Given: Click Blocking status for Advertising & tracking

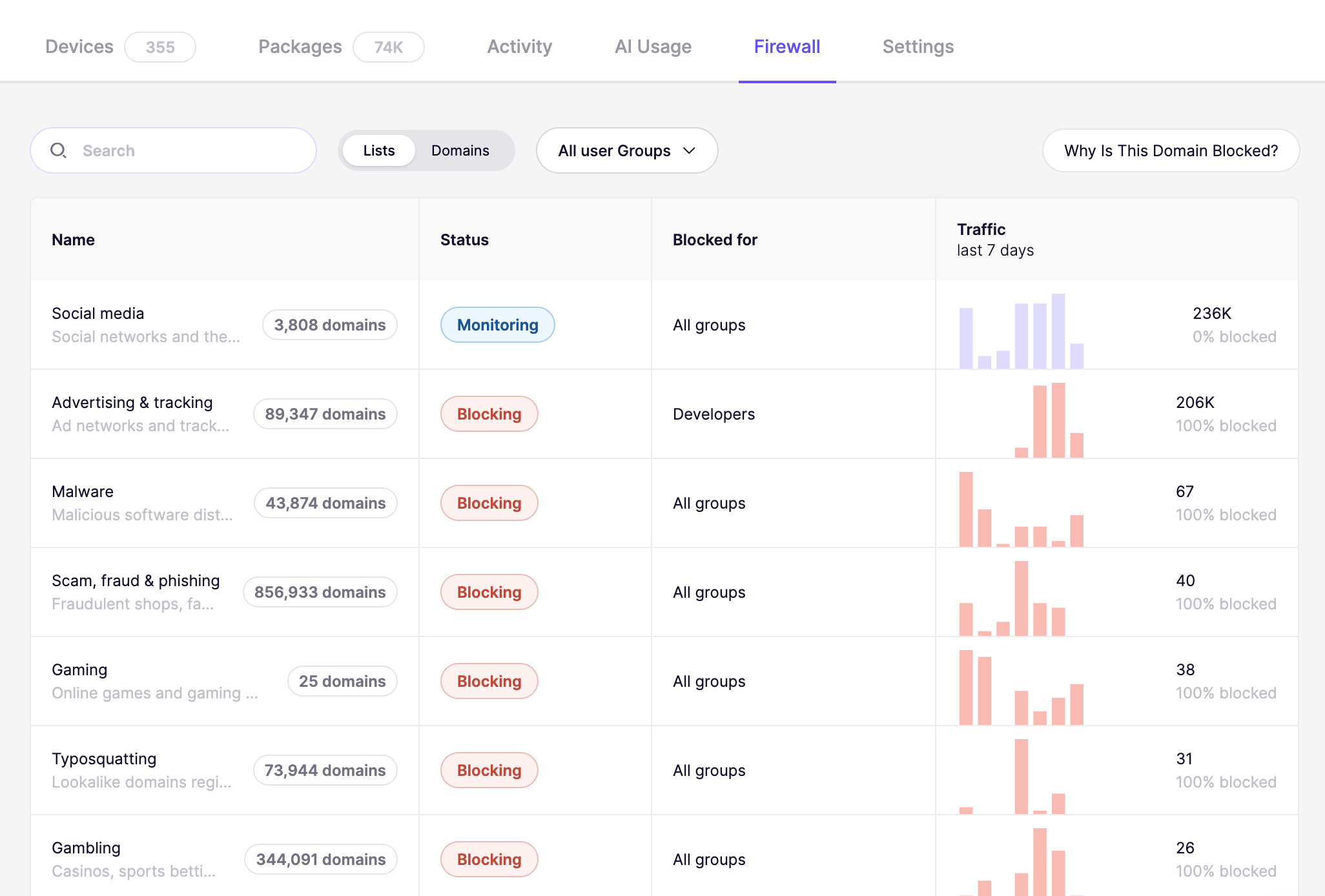Looking at the screenshot, I should [x=489, y=414].
